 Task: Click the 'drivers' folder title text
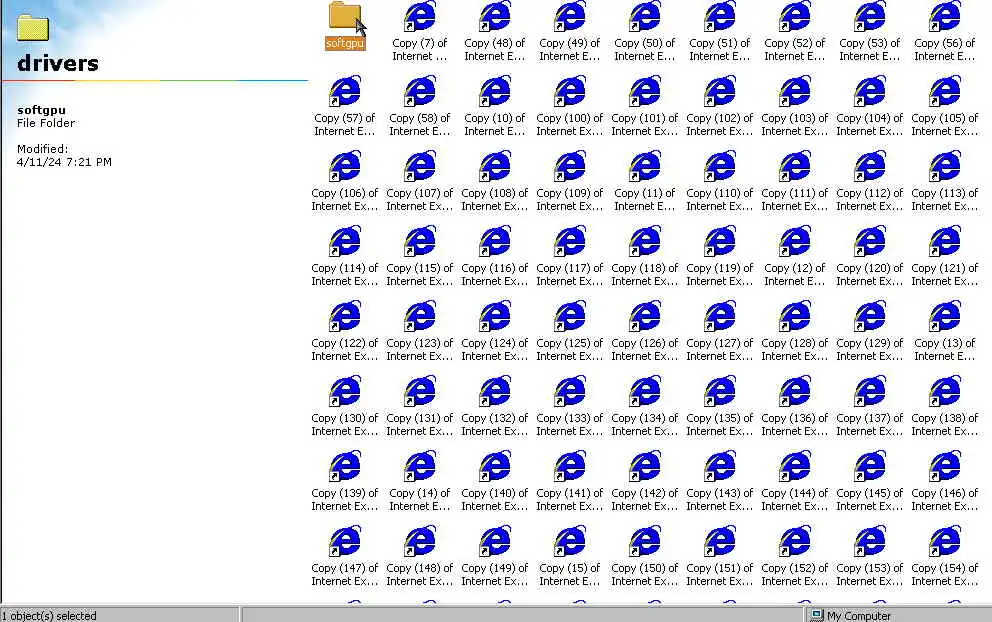[58, 63]
